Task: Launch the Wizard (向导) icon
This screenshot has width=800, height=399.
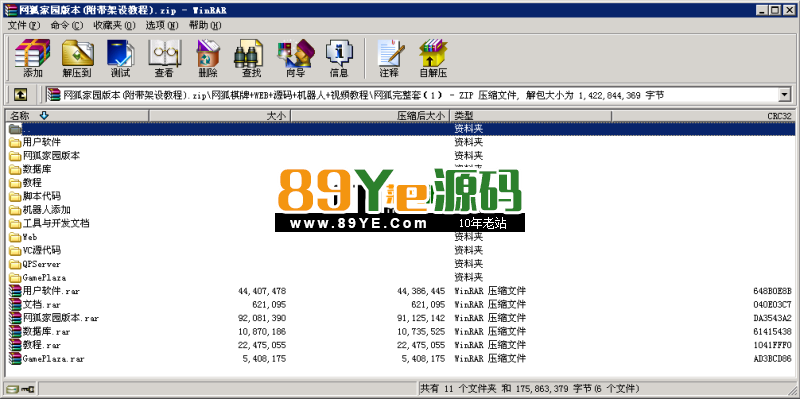Action: [295, 58]
